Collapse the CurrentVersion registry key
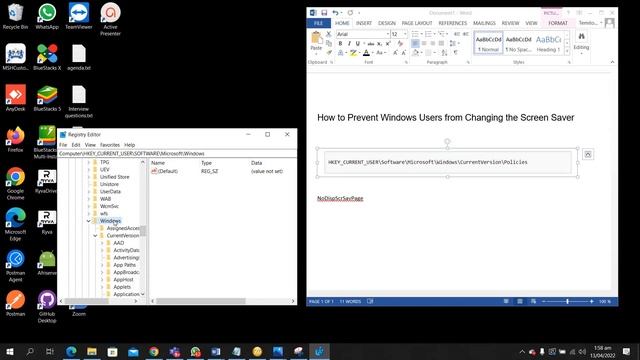 95,236
